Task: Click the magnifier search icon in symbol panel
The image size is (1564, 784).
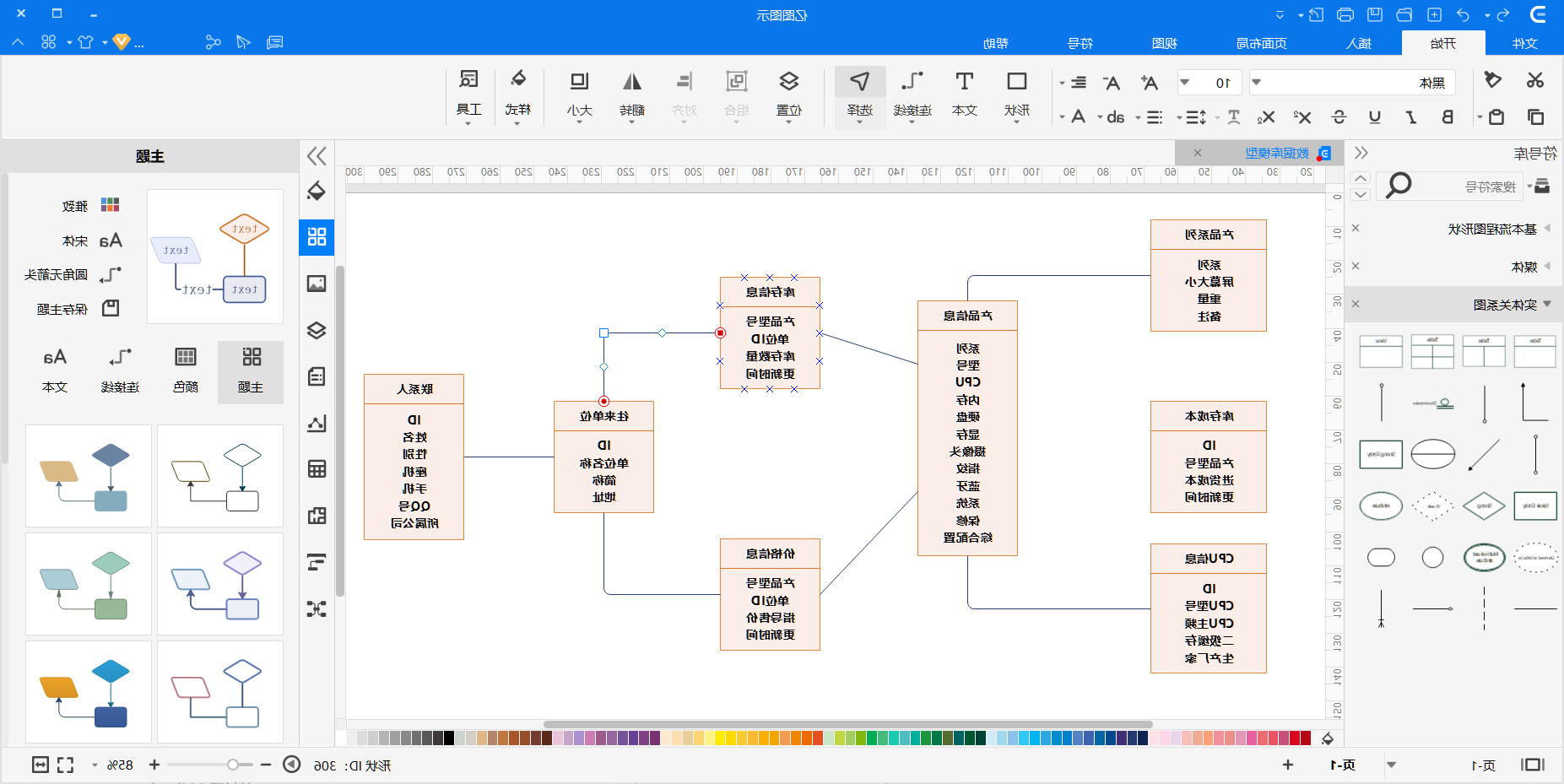Action: click(x=1398, y=185)
